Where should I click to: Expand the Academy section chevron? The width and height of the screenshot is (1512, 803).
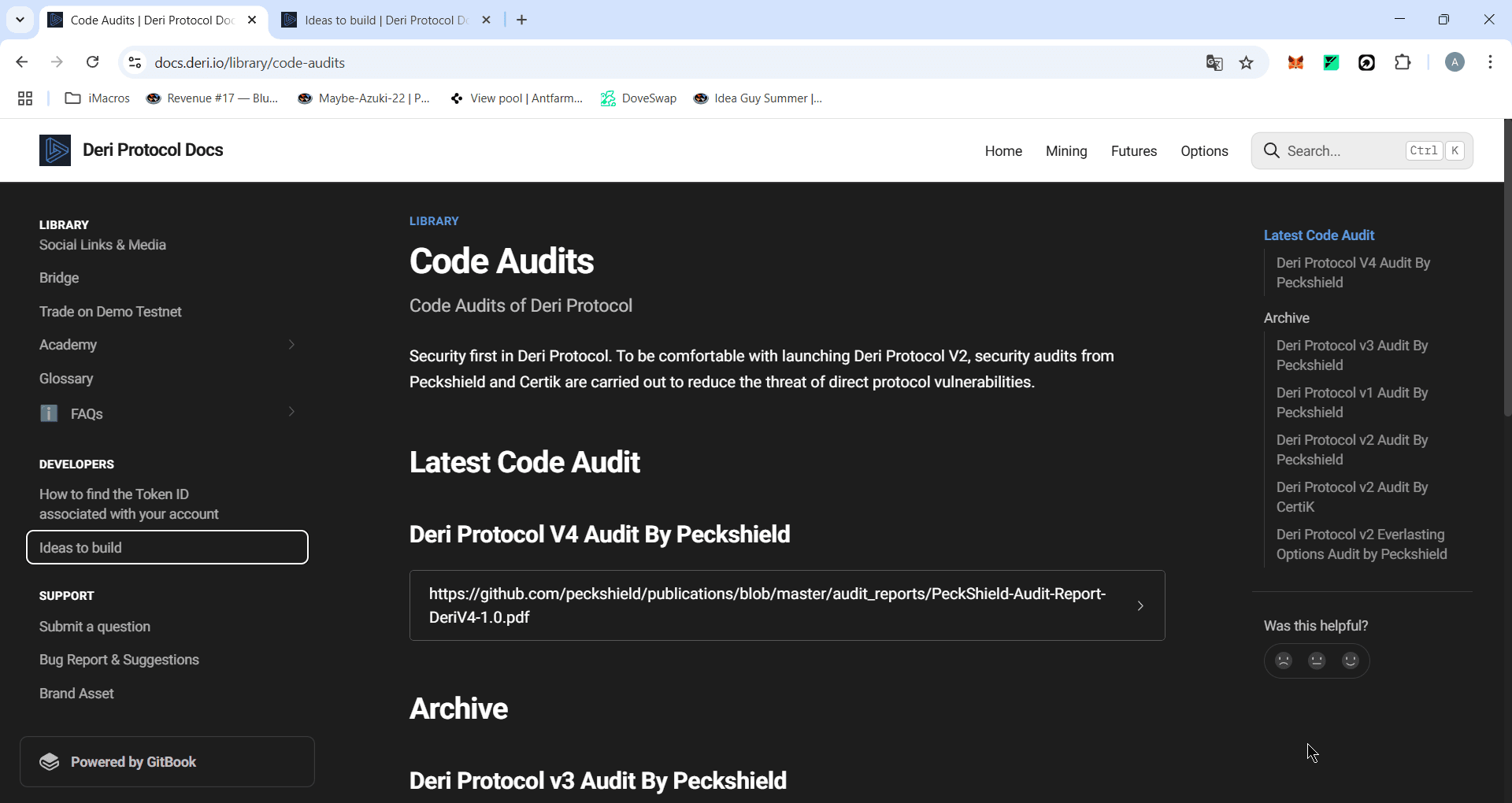tap(291, 345)
